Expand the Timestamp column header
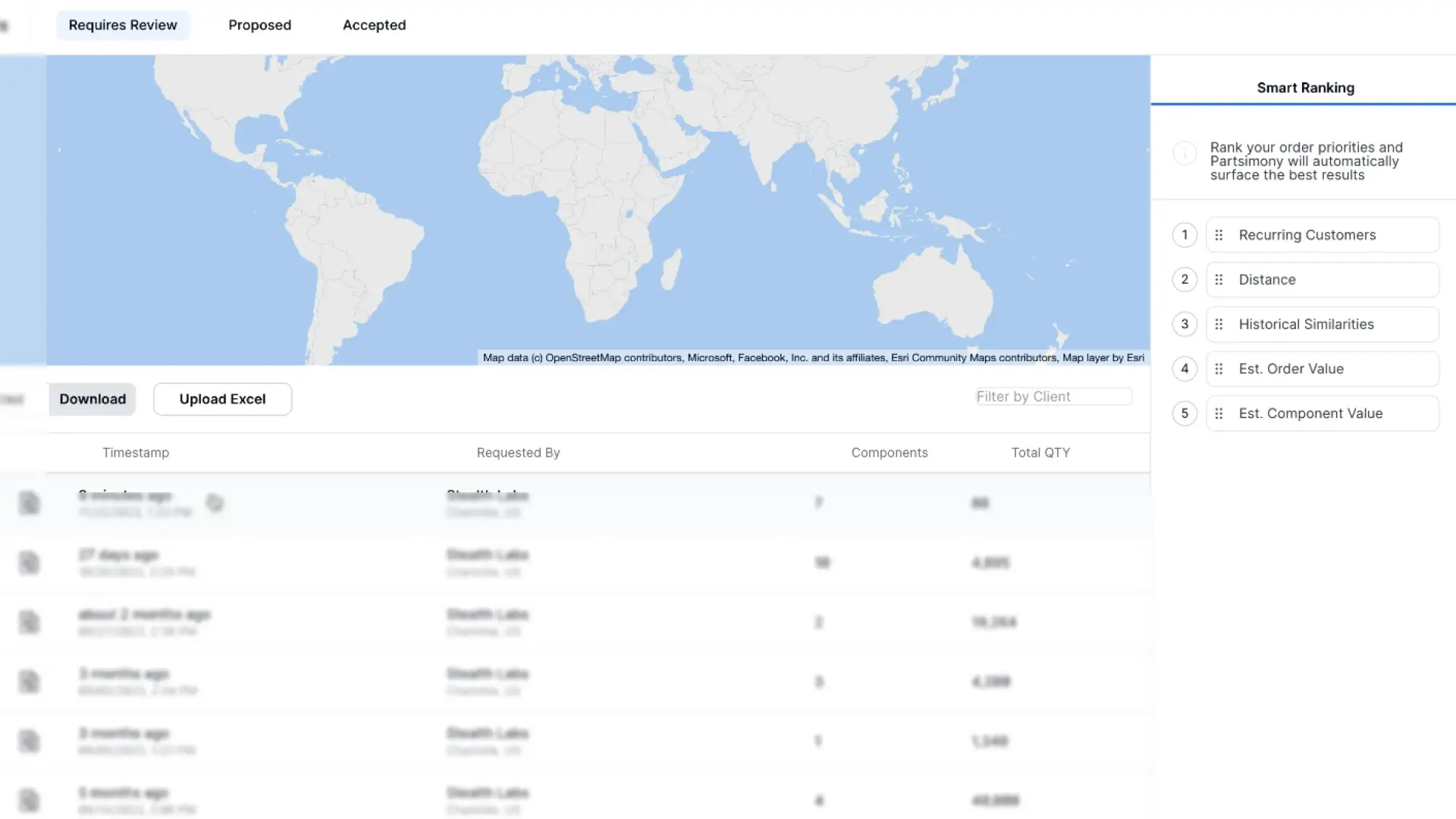The width and height of the screenshot is (1456, 819). click(135, 452)
